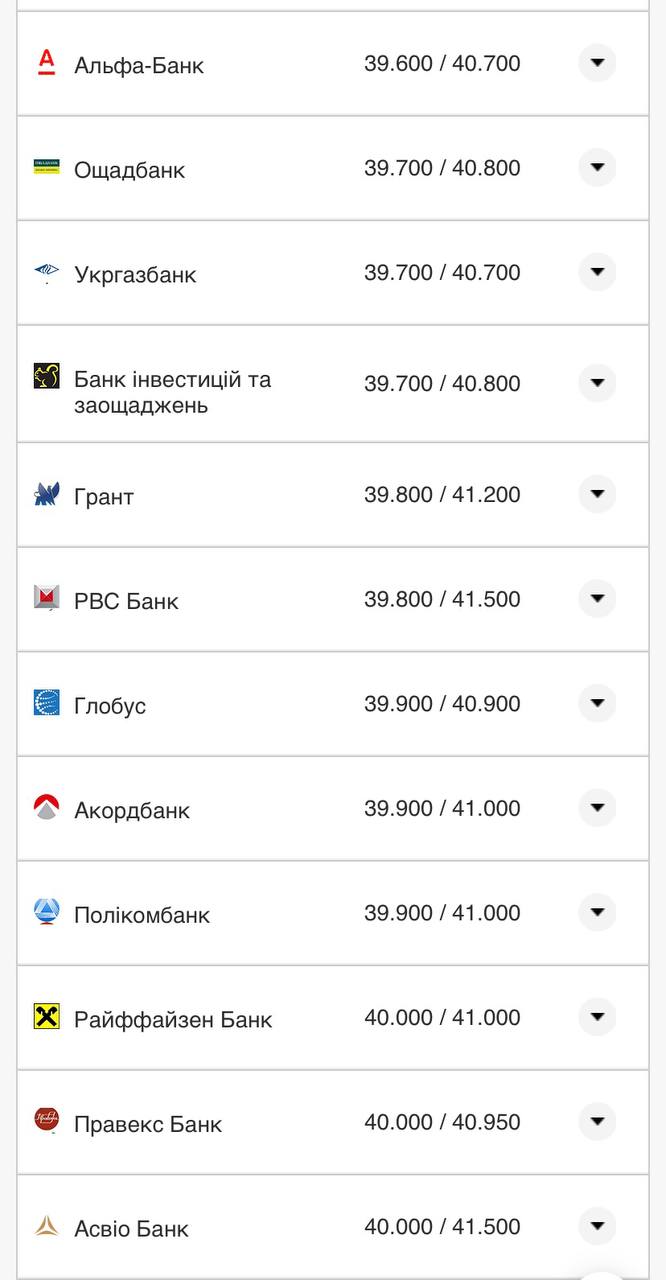This screenshot has width=666, height=1280.
Task: Select the Райффайзен Банк yellow logo
Action: (46, 1018)
